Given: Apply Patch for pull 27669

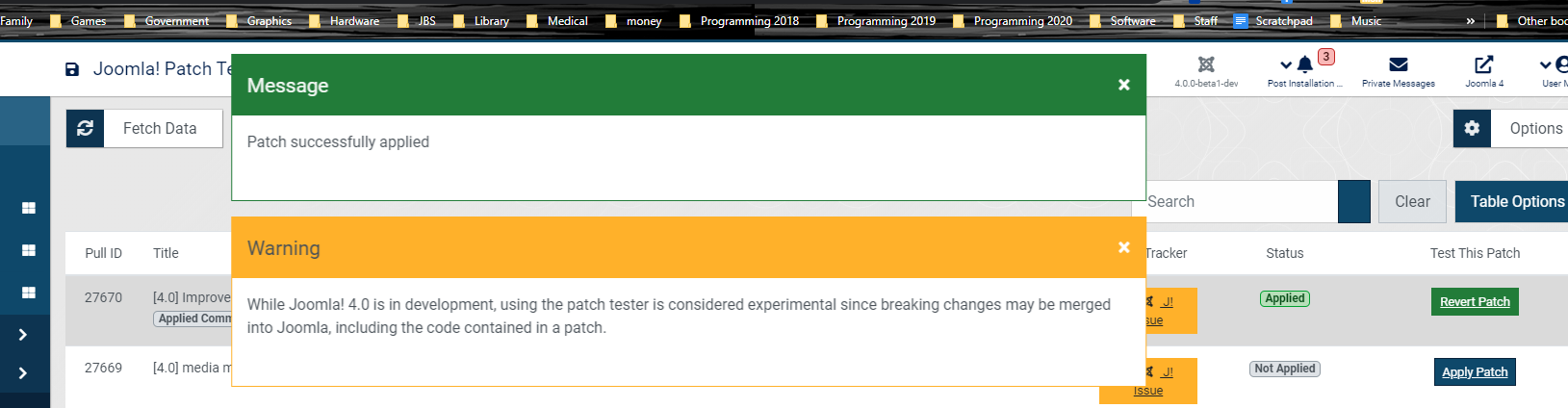Looking at the screenshot, I should [1475, 371].
